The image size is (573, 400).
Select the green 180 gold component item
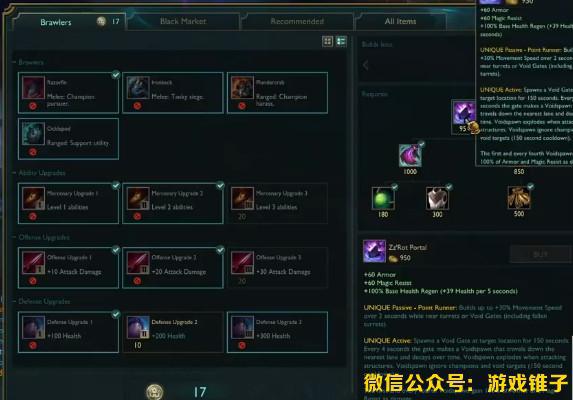[383, 198]
